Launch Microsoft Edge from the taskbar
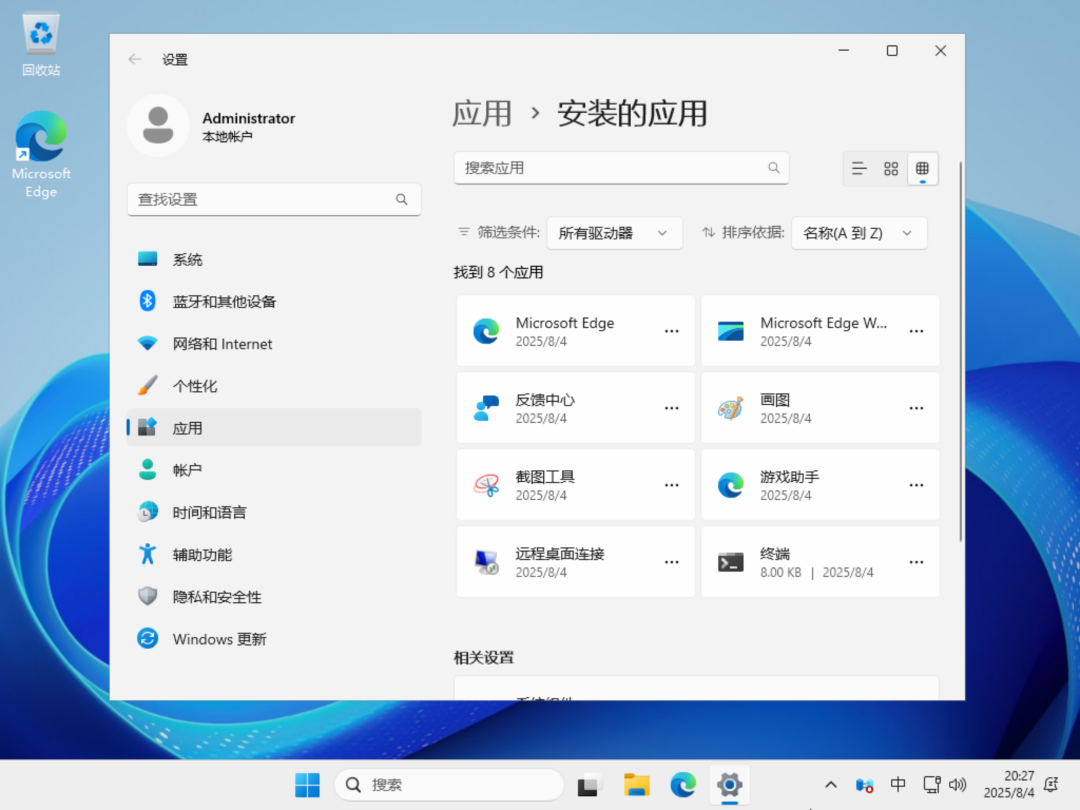 point(683,785)
